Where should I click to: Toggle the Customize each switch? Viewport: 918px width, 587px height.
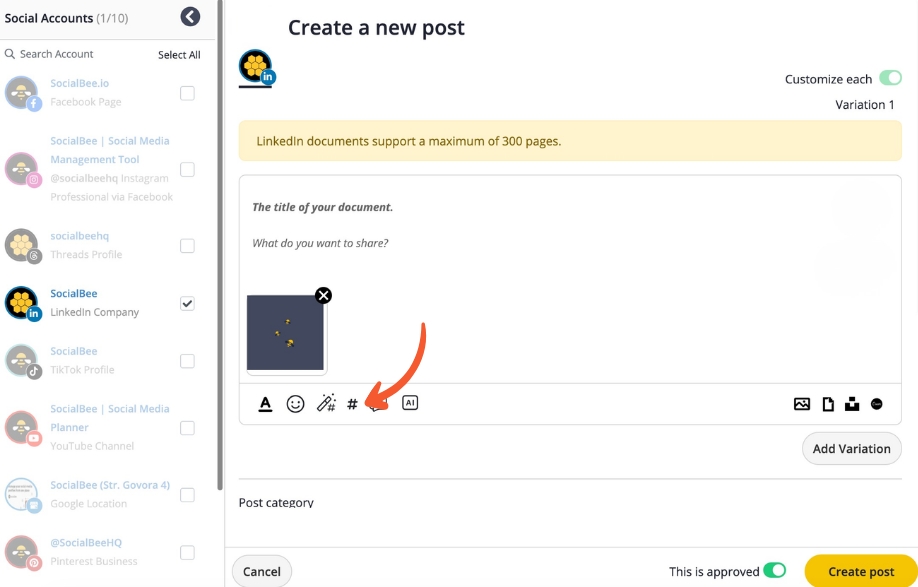(889, 79)
